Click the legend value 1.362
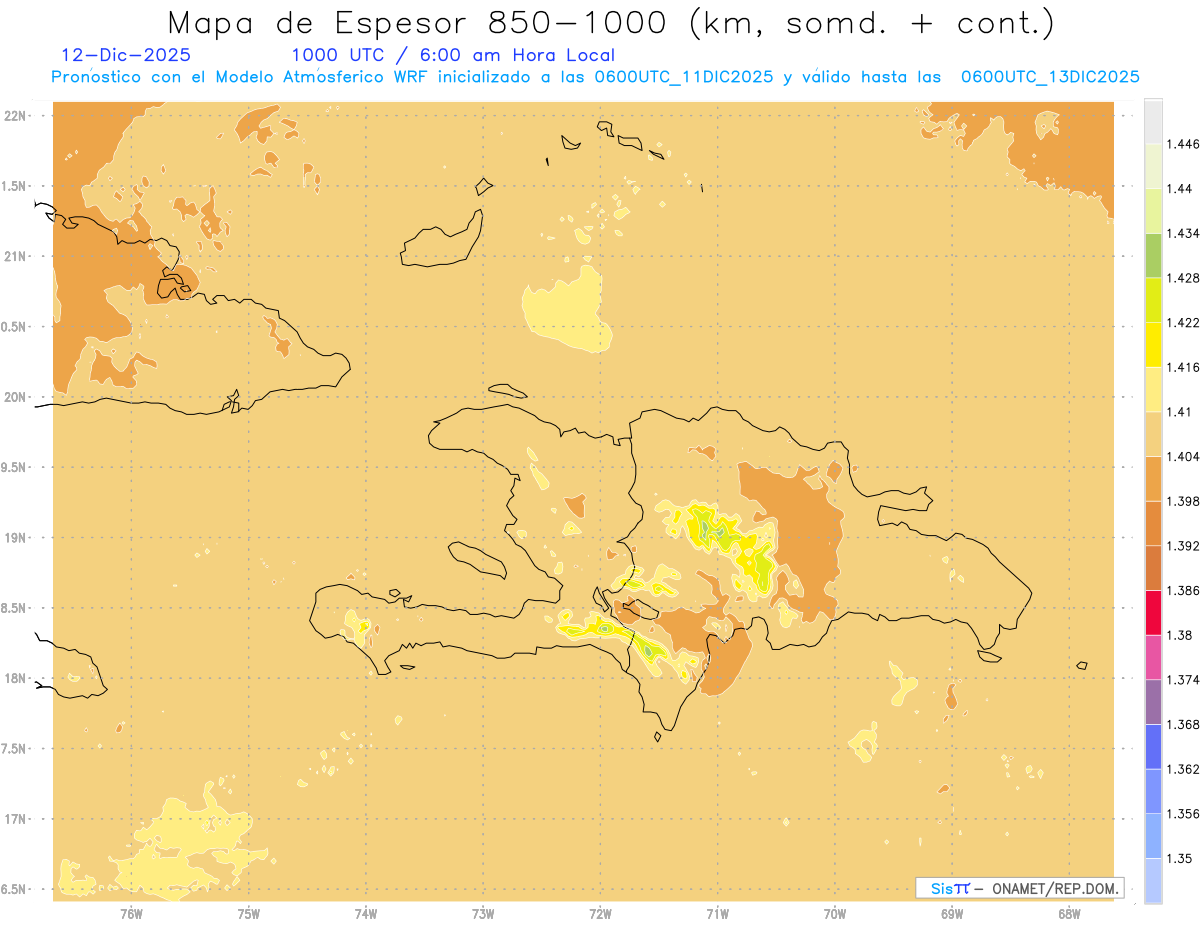This screenshot has width=1200, height=927. pos(1184,769)
